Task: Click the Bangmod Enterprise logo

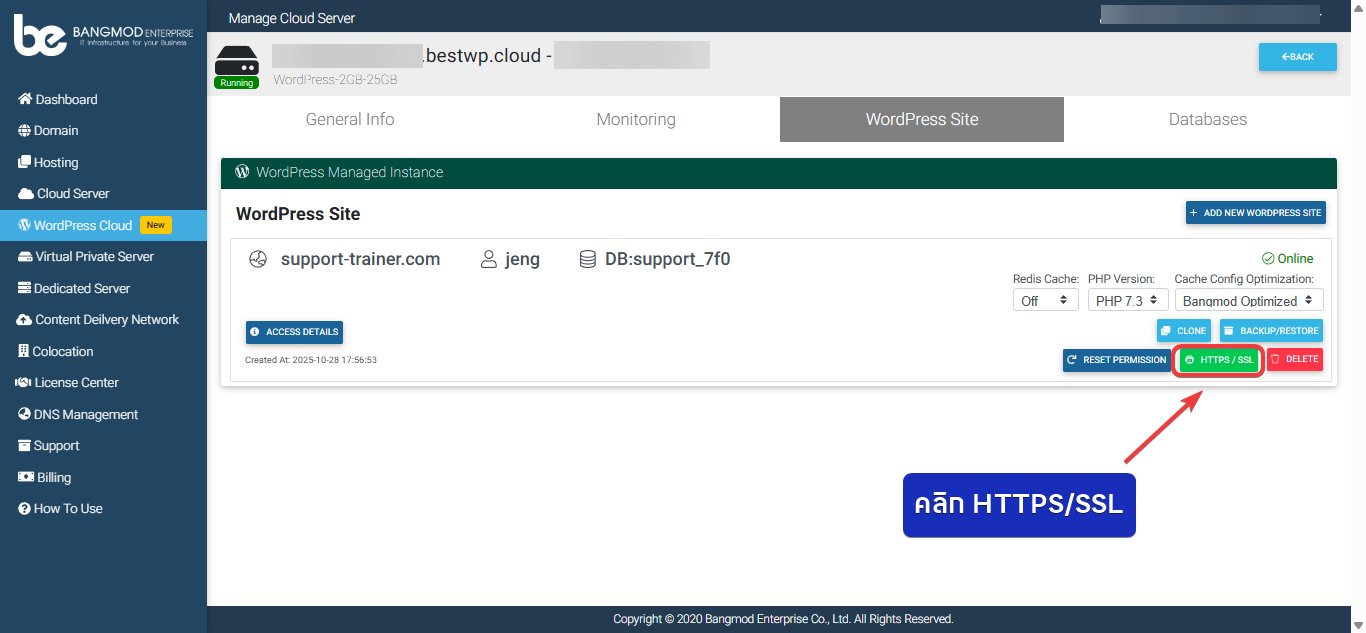Action: (x=103, y=35)
